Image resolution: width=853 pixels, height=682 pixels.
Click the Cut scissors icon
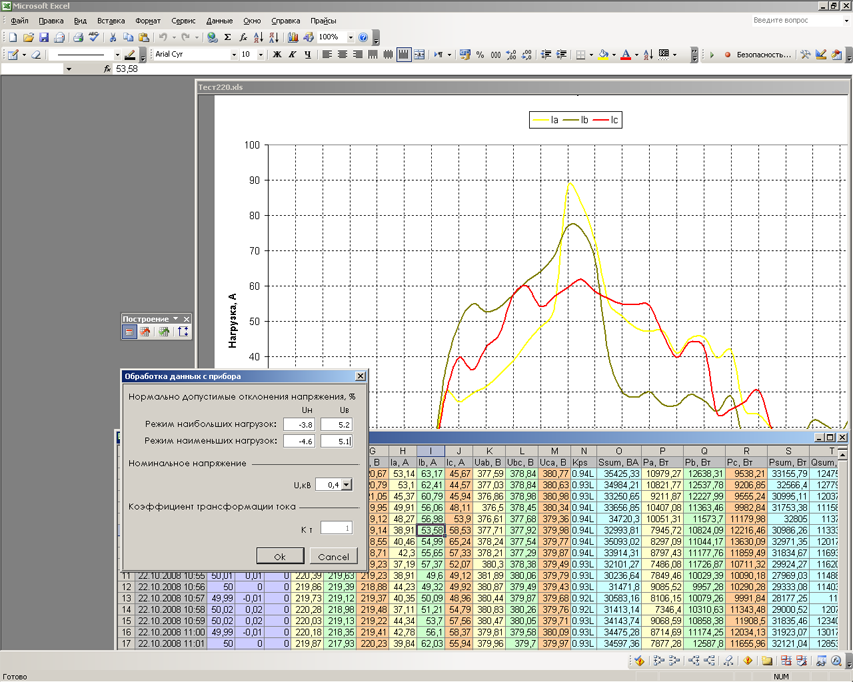click(113, 37)
